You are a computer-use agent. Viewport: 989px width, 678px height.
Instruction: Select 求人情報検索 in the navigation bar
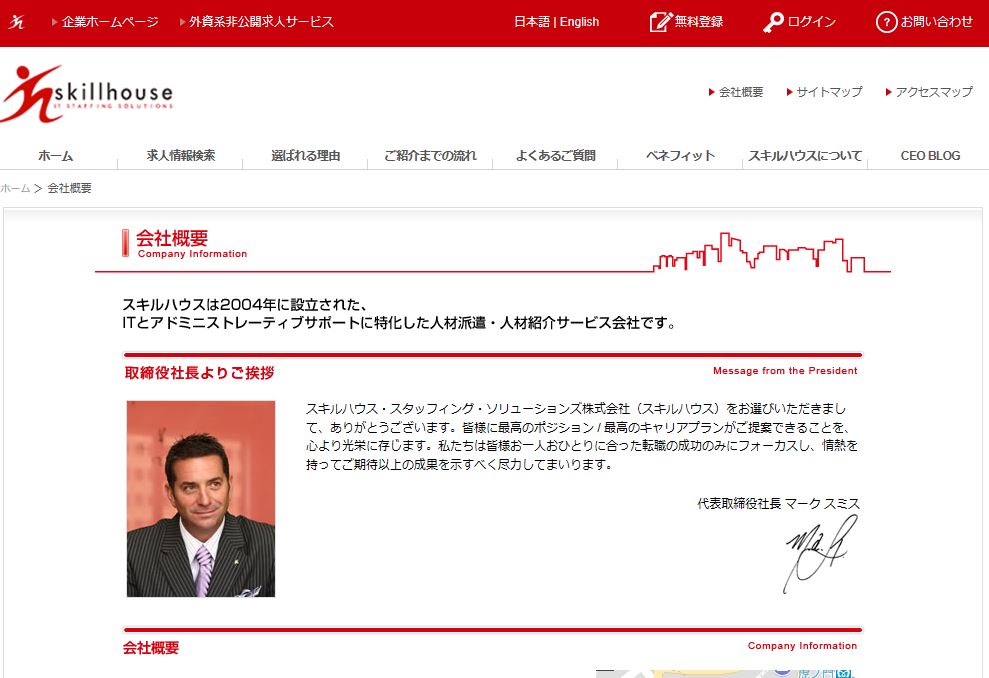(180, 155)
